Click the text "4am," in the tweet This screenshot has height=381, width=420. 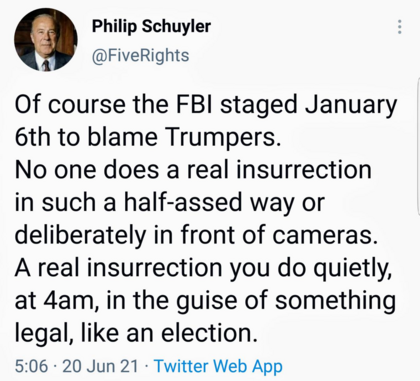tap(70, 302)
